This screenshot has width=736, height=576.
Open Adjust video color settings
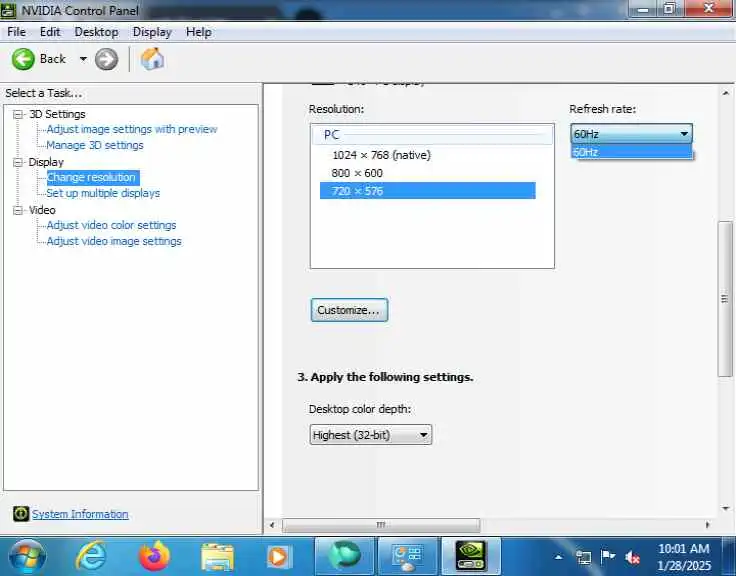[111, 225]
